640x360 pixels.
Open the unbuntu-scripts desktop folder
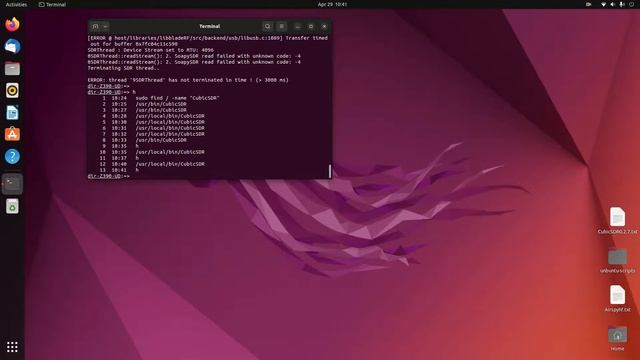click(617, 260)
